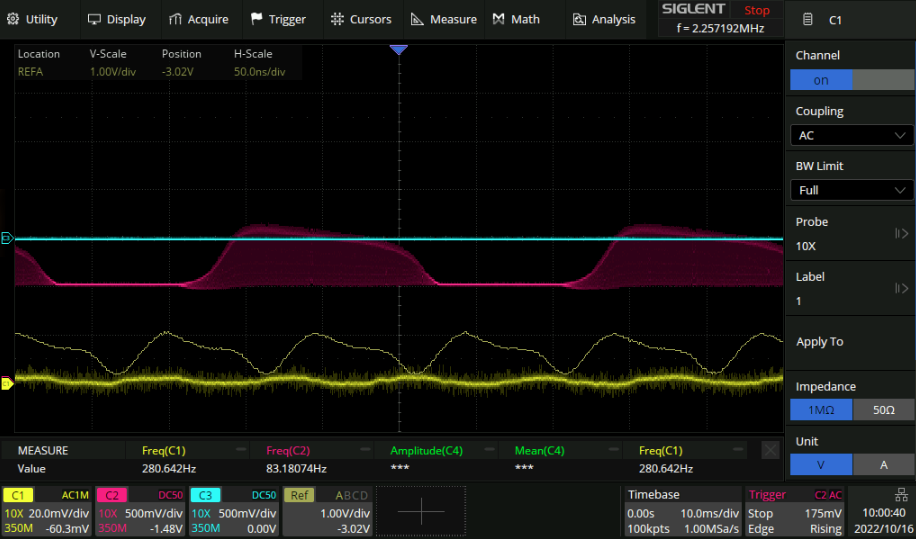Click the blue trigger position marker
This screenshot has height=539, width=916.
click(x=399, y=49)
